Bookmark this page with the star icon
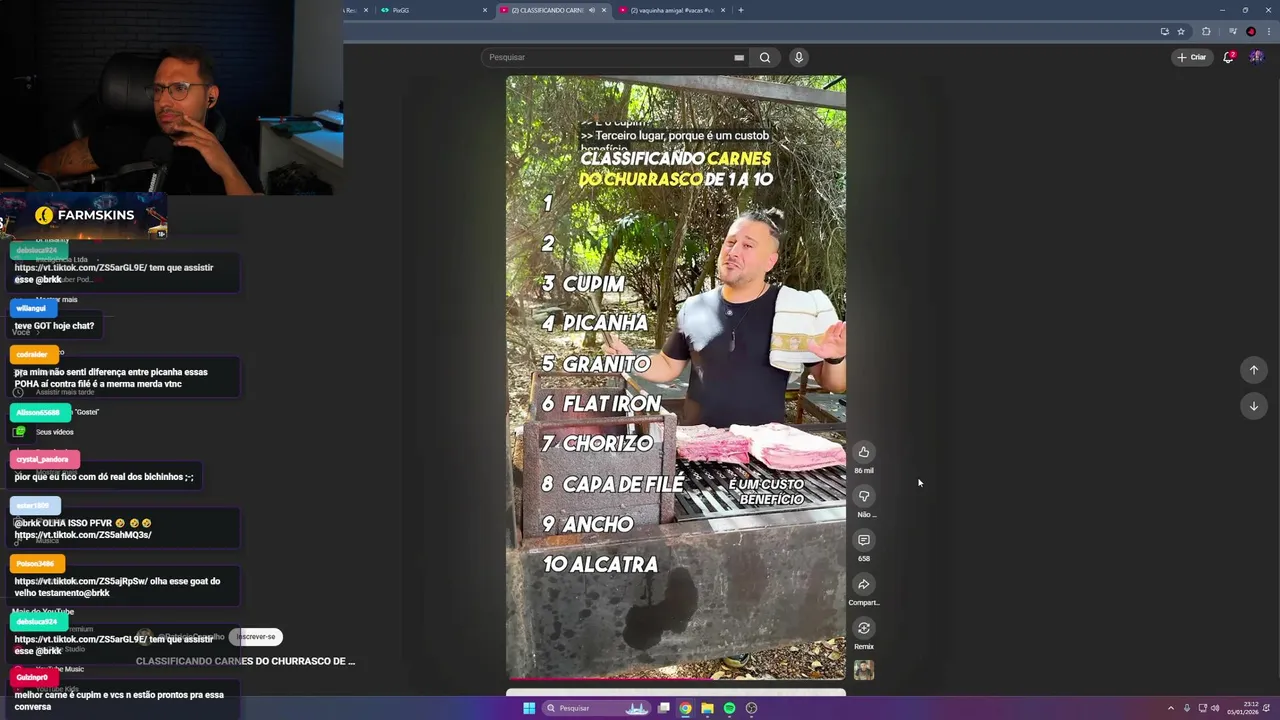 tap(1181, 31)
